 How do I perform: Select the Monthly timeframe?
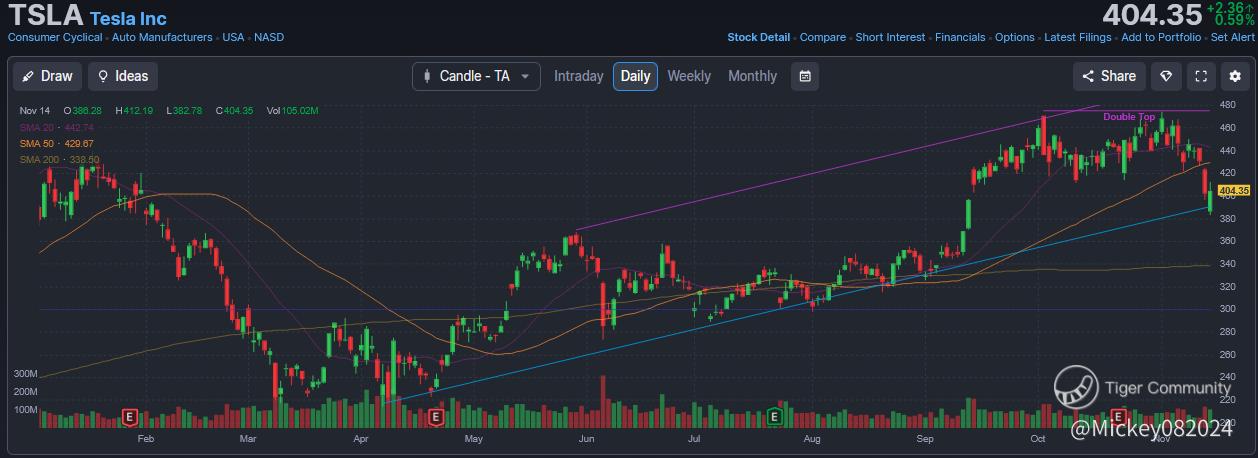point(752,76)
